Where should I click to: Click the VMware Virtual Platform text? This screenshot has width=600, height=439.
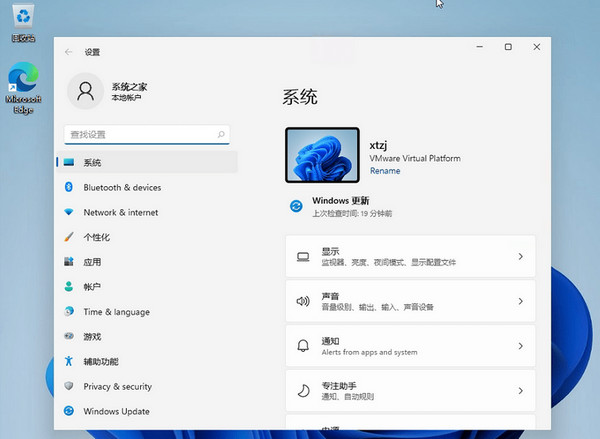[x=415, y=158]
